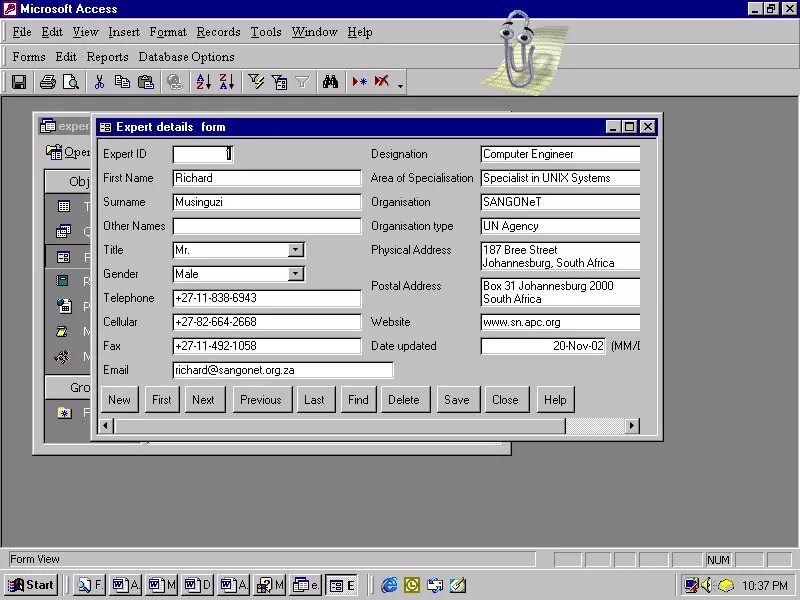Click the Delete Record toolbar icon
This screenshot has width=800, height=600.
pyautogui.click(x=382, y=82)
